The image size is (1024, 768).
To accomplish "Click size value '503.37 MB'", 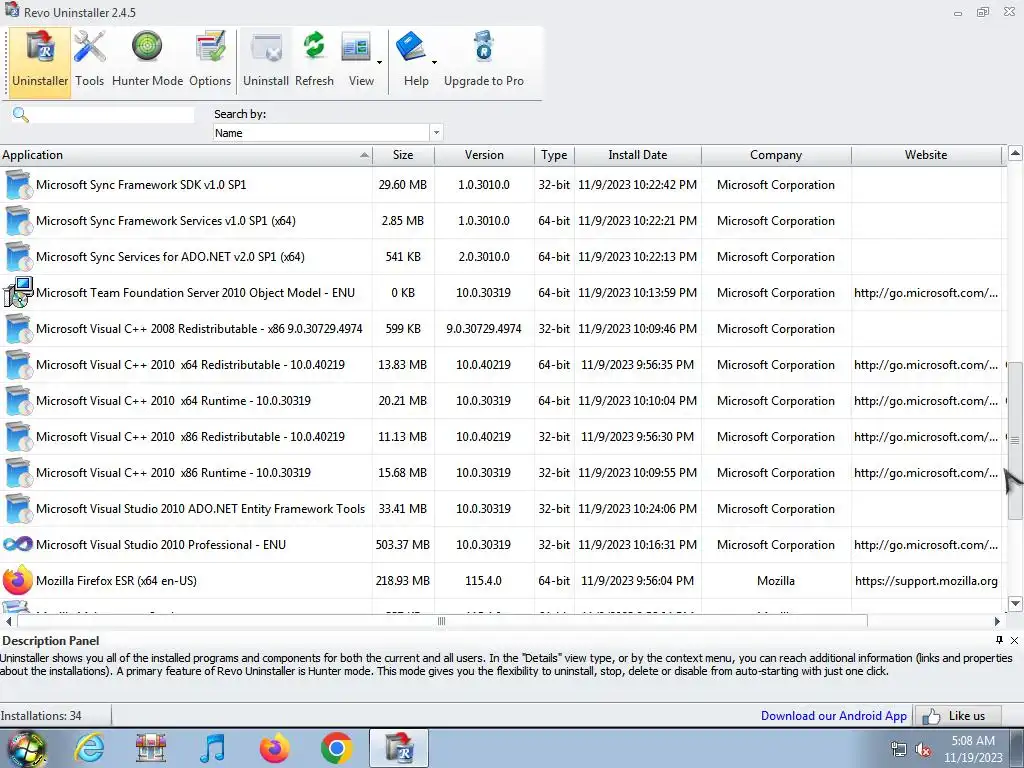I will tap(402, 545).
